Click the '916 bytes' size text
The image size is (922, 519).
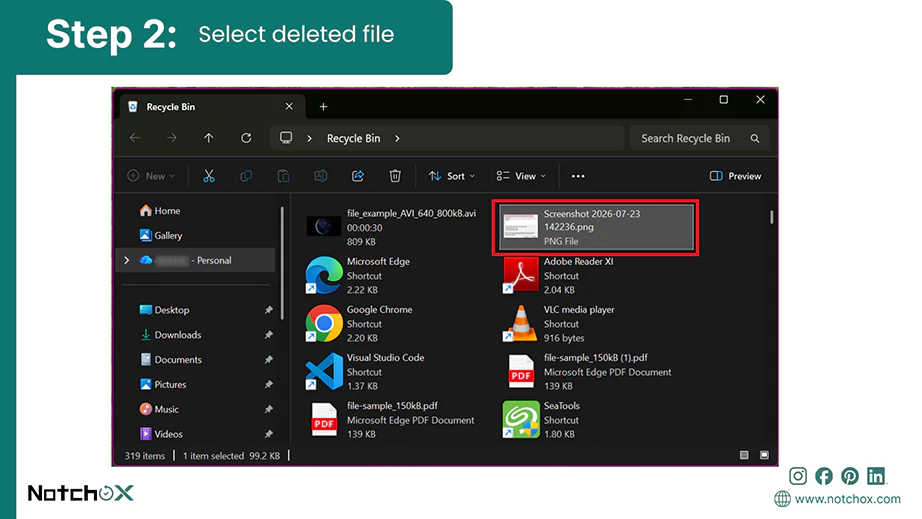[x=564, y=338]
